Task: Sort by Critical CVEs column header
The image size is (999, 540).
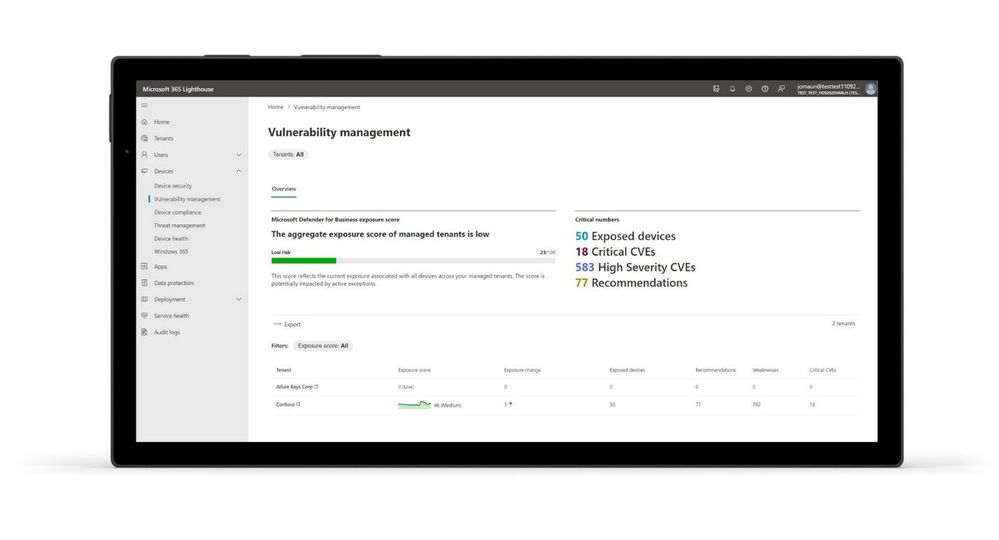Action: (823, 370)
